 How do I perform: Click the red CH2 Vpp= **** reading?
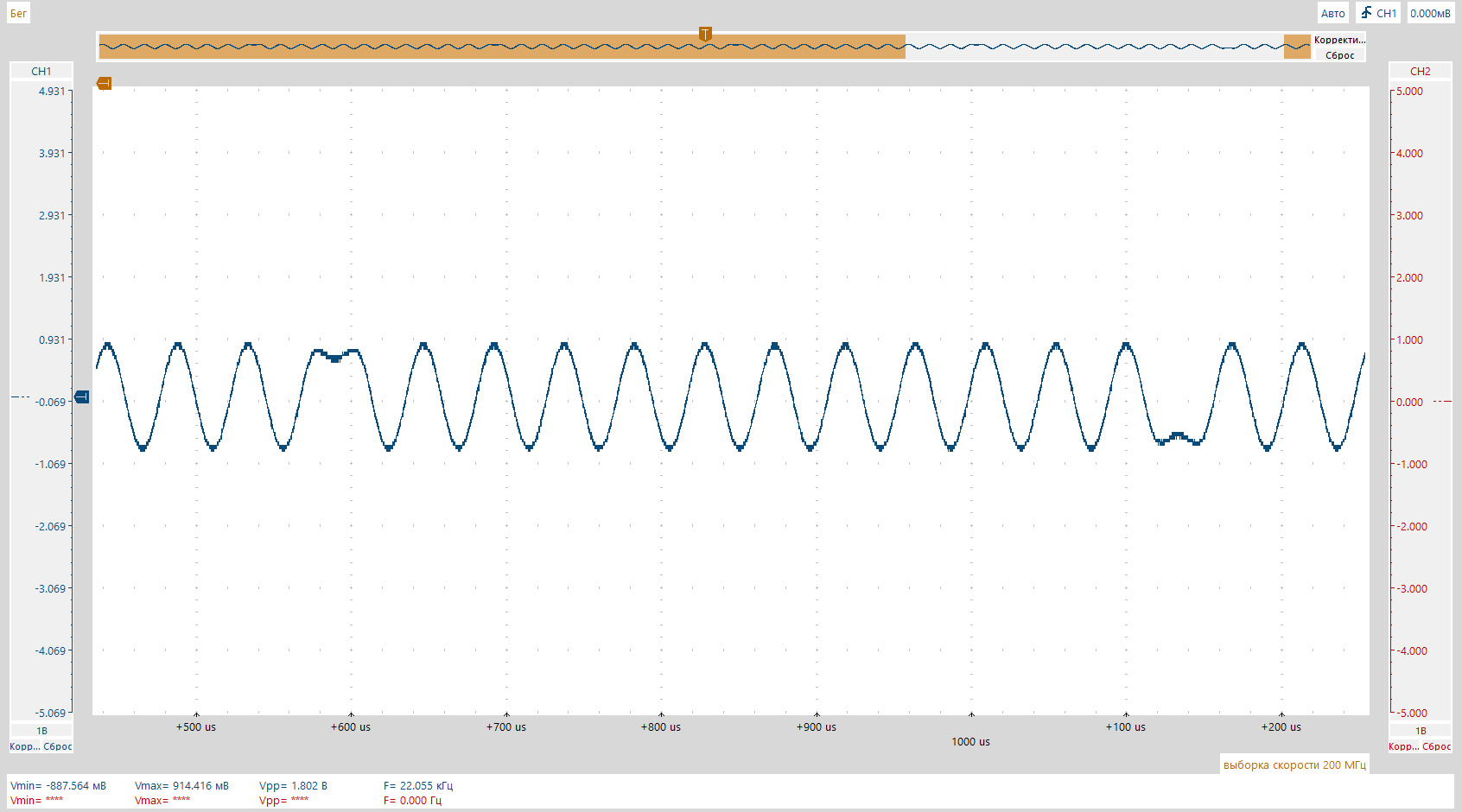[283, 801]
